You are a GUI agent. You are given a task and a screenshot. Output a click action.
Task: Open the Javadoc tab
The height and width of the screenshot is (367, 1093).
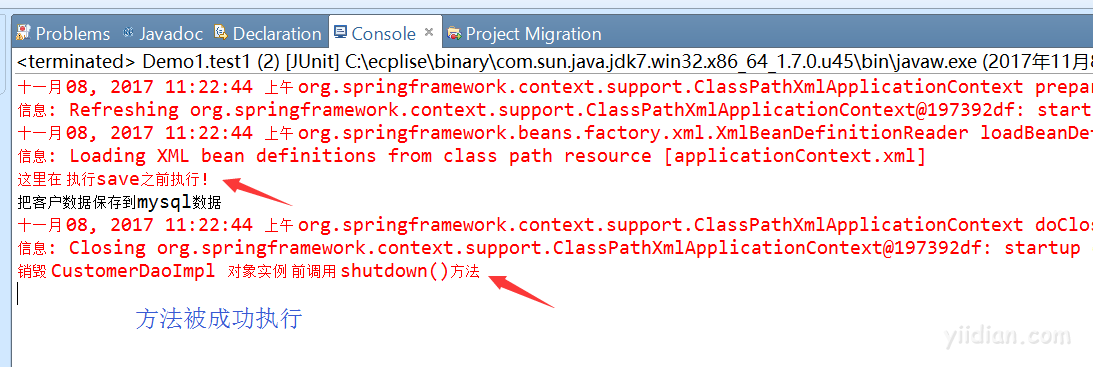point(164,33)
